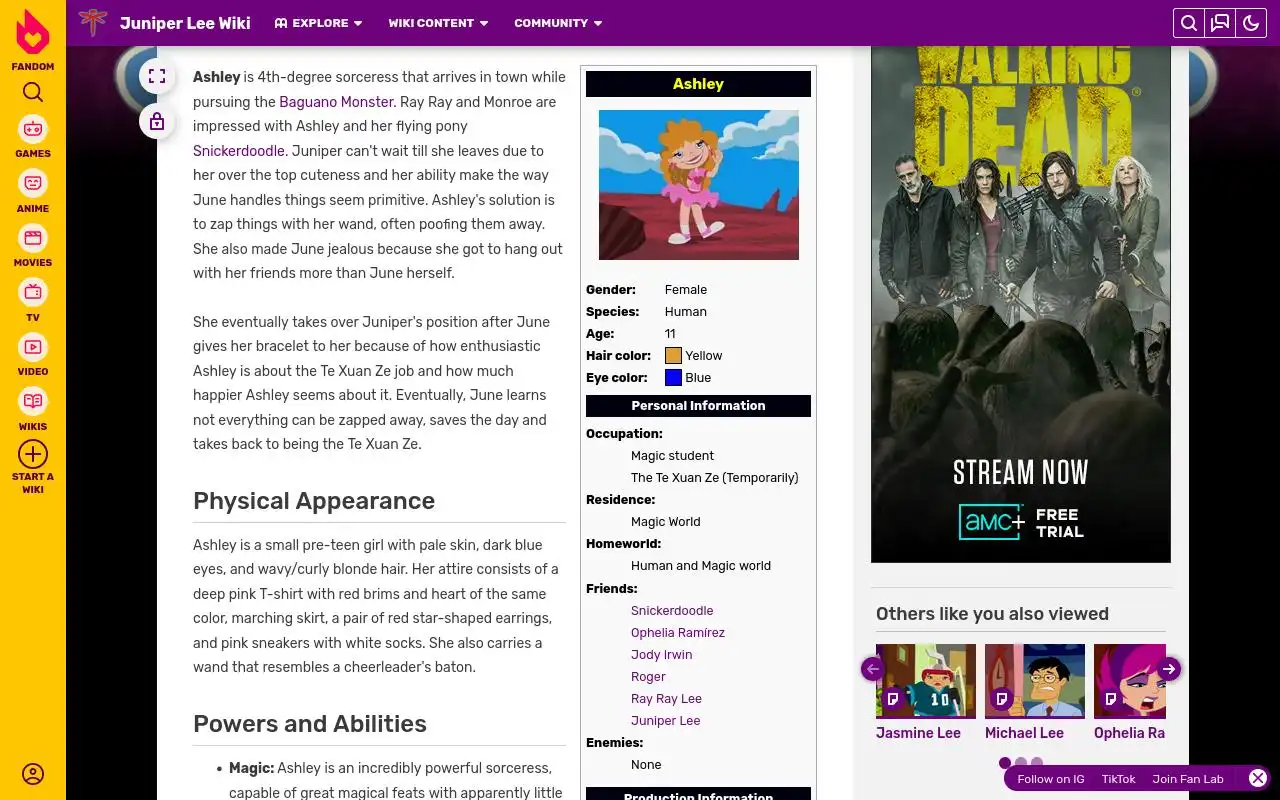Open the Ray Ray Lee friend link
Image resolution: width=1280 pixels, height=800 pixels.
(666, 699)
